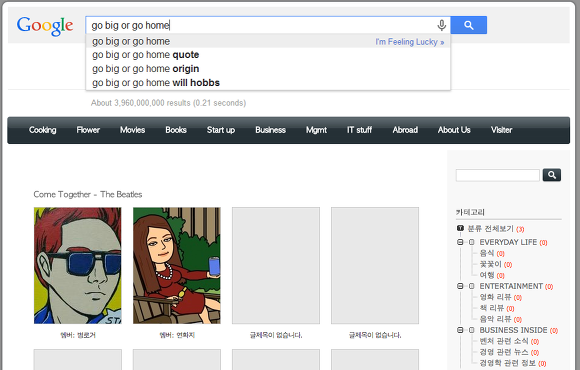Select suggestion 'go big or go home will hobbs'
Image resolution: width=580 pixels, height=370 pixels.
point(268,83)
